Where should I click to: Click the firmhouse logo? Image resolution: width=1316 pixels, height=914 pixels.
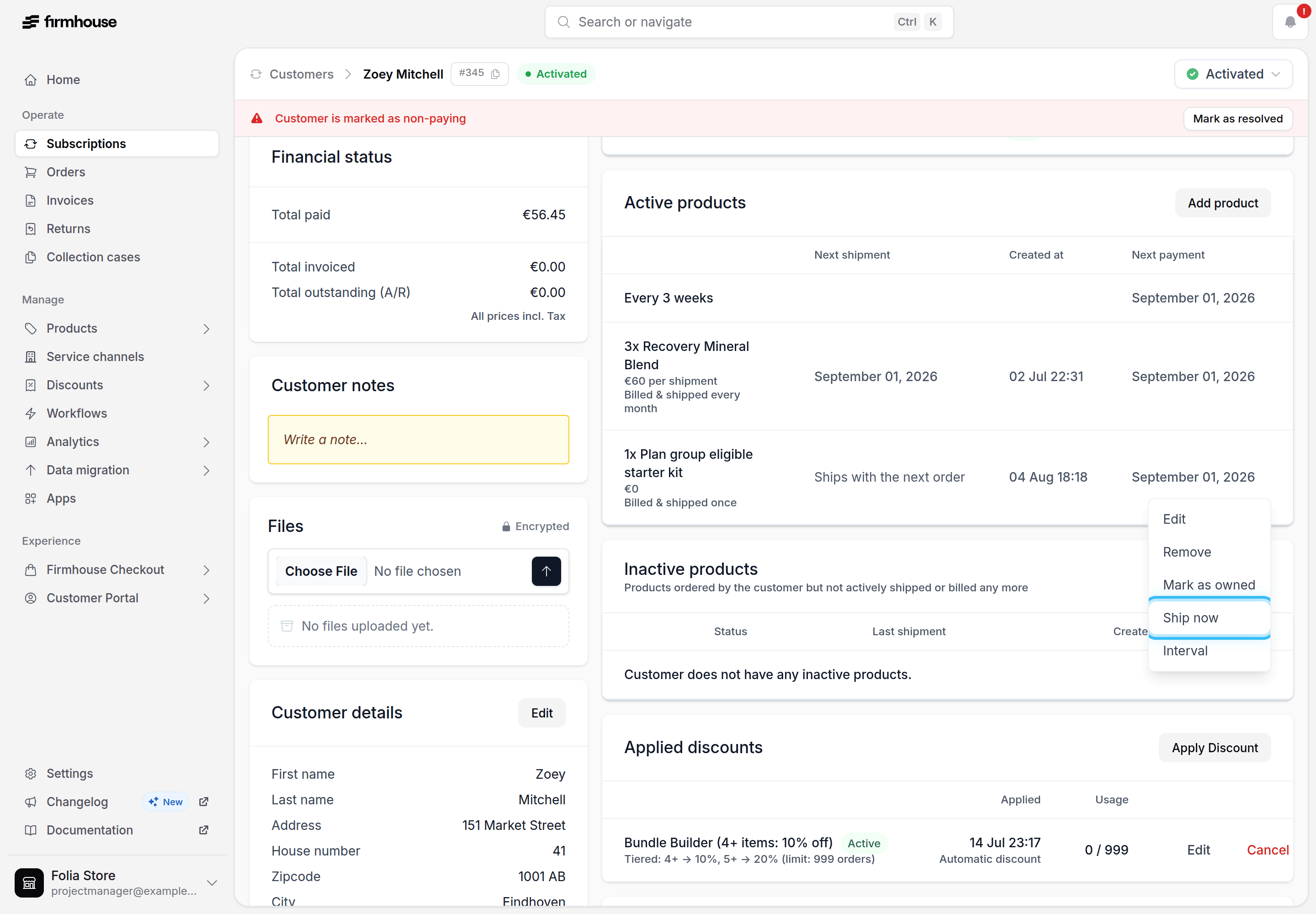coord(69,22)
